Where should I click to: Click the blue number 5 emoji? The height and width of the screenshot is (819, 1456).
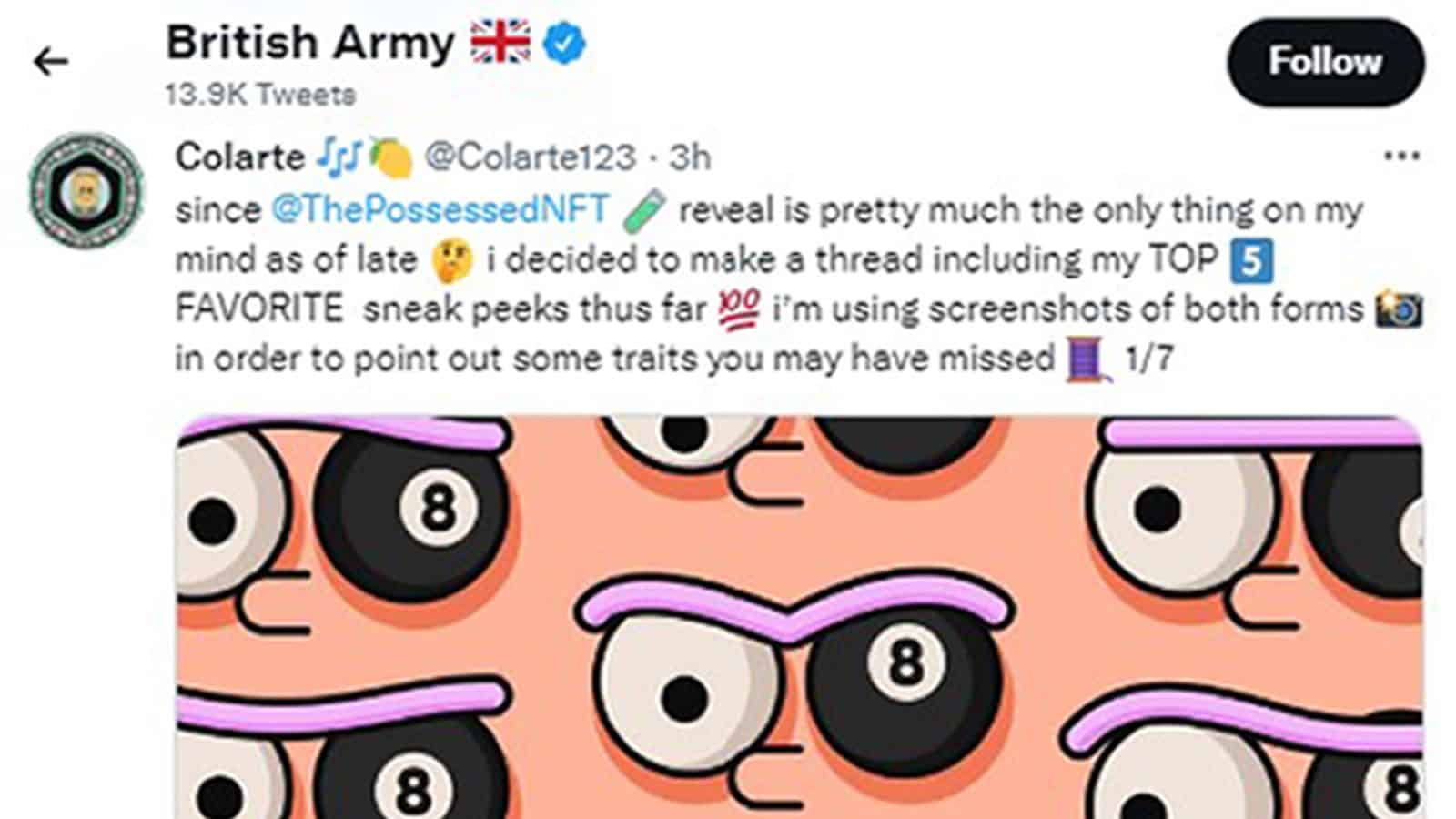tap(1250, 260)
